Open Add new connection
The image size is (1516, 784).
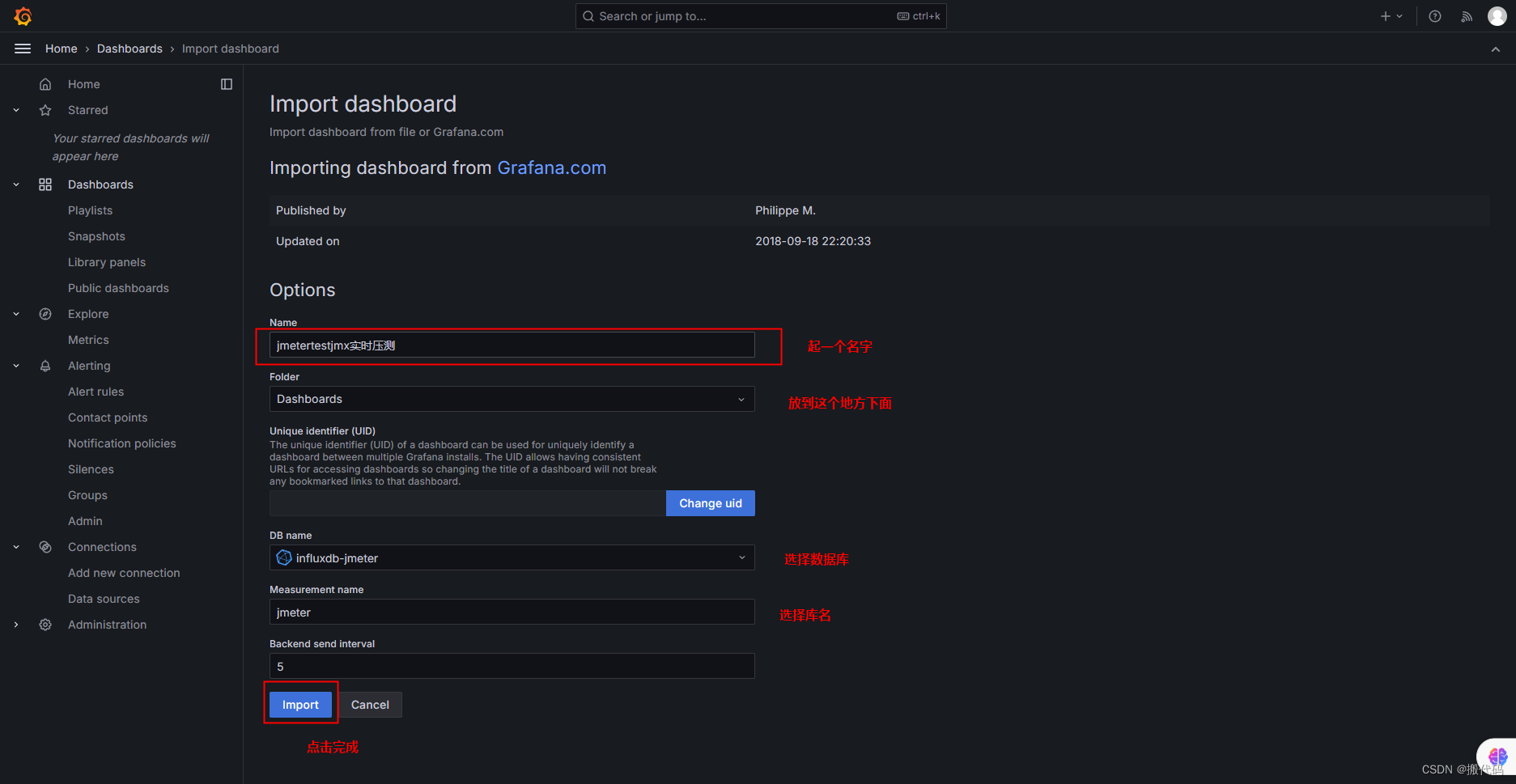[x=124, y=573]
